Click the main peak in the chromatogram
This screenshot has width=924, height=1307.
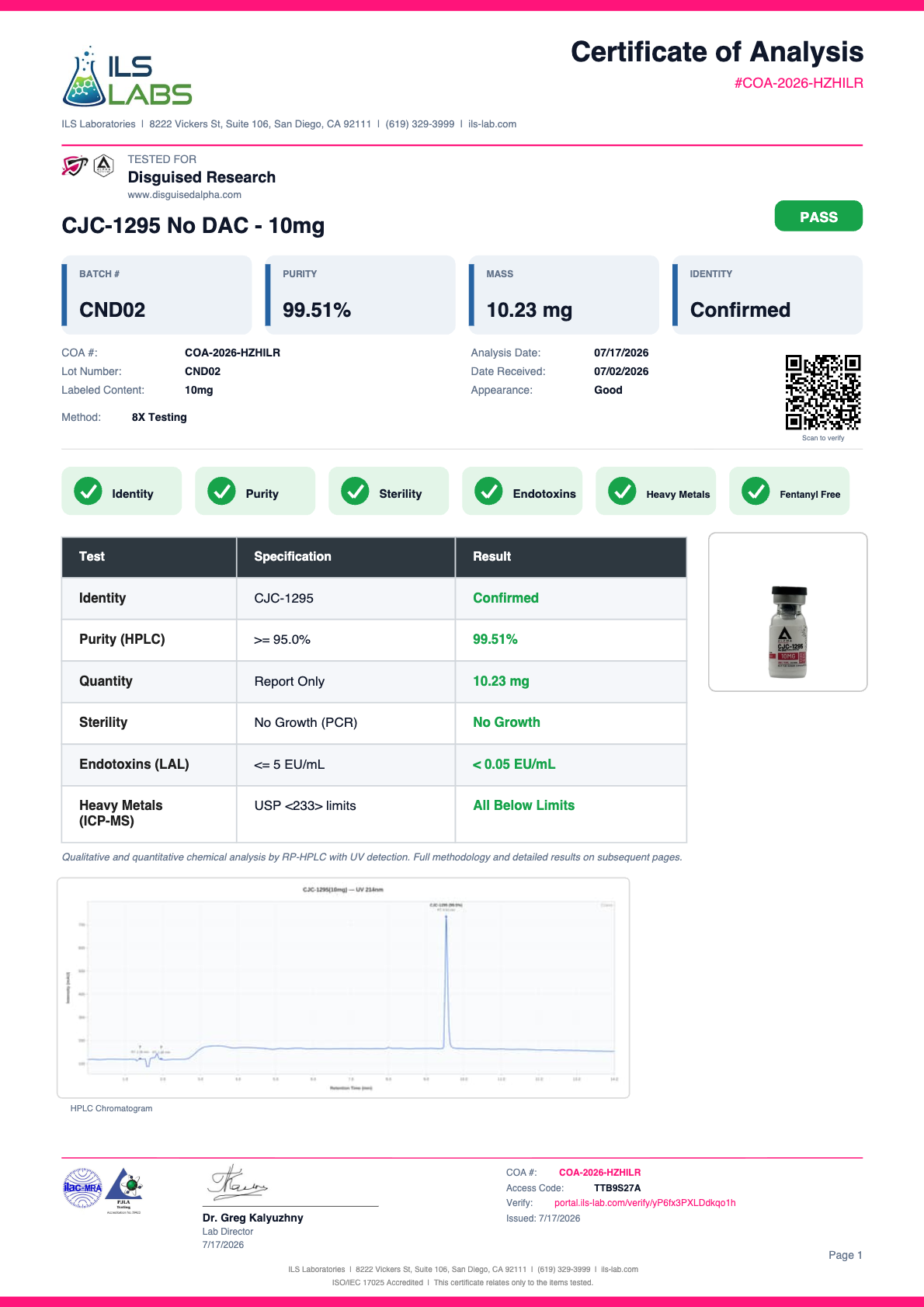point(446,982)
